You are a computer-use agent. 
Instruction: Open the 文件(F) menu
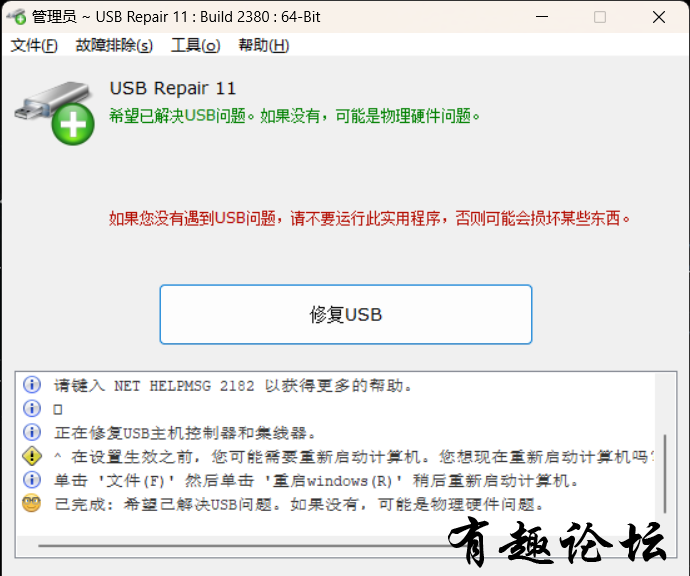click(34, 45)
